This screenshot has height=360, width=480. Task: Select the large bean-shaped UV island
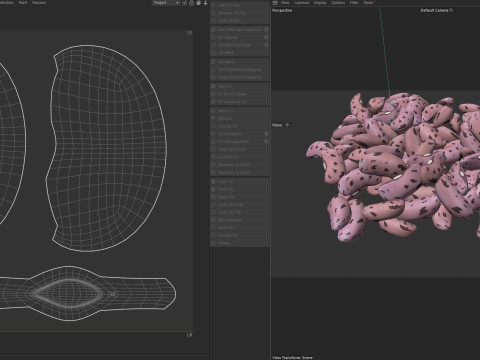coord(106,148)
